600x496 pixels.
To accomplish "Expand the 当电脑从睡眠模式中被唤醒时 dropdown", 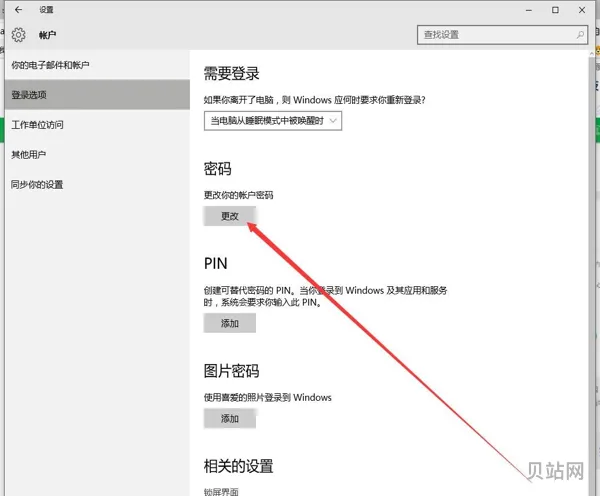I will (273, 121).
